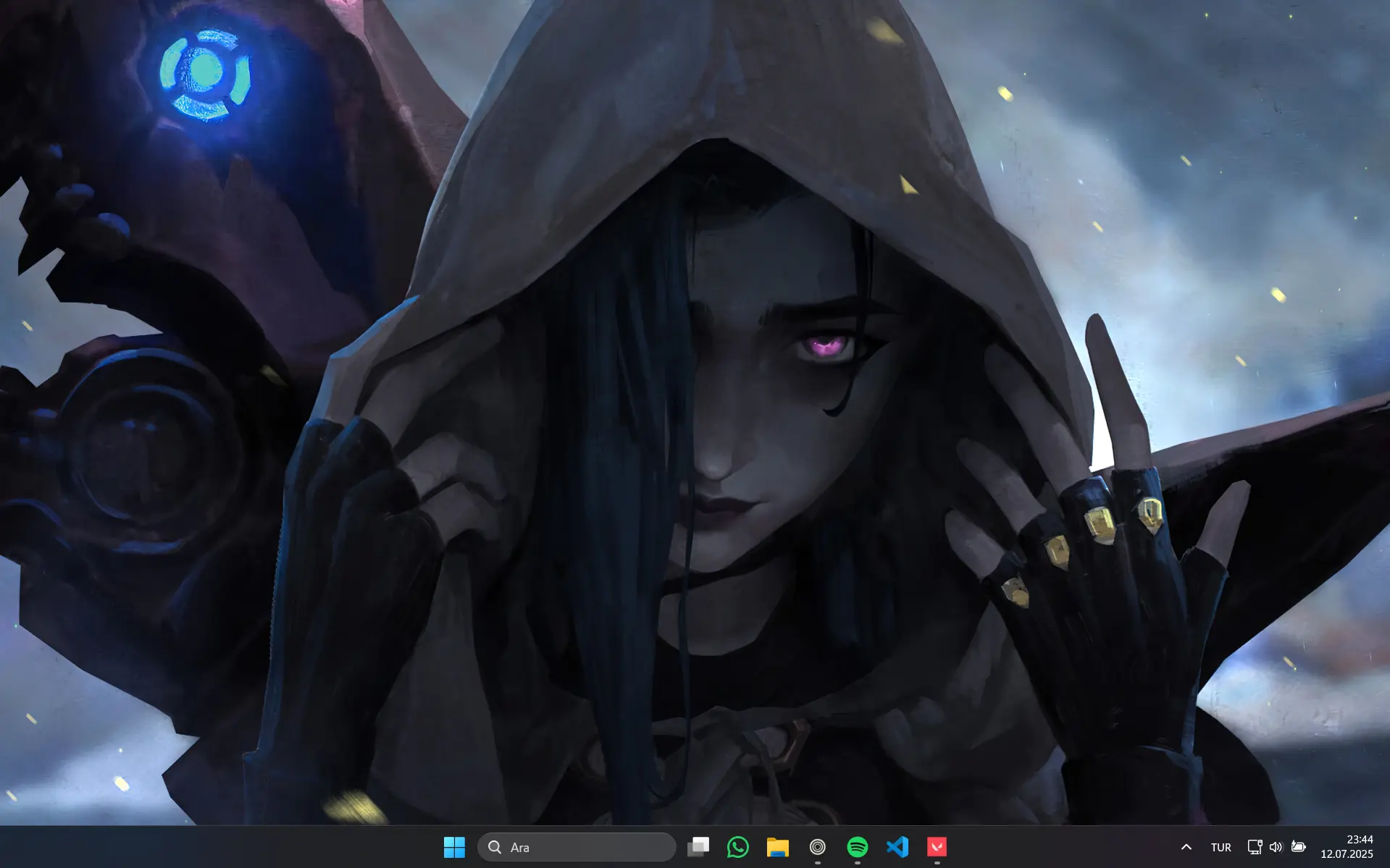Viewport: 1390px width, 868px height.
Task: Expand the hidden system tray icons
Action: coord(1186,847)
